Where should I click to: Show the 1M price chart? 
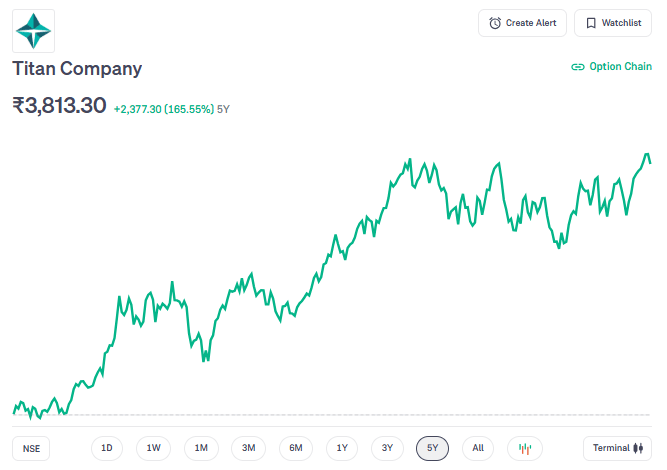[x=201, y=448]
